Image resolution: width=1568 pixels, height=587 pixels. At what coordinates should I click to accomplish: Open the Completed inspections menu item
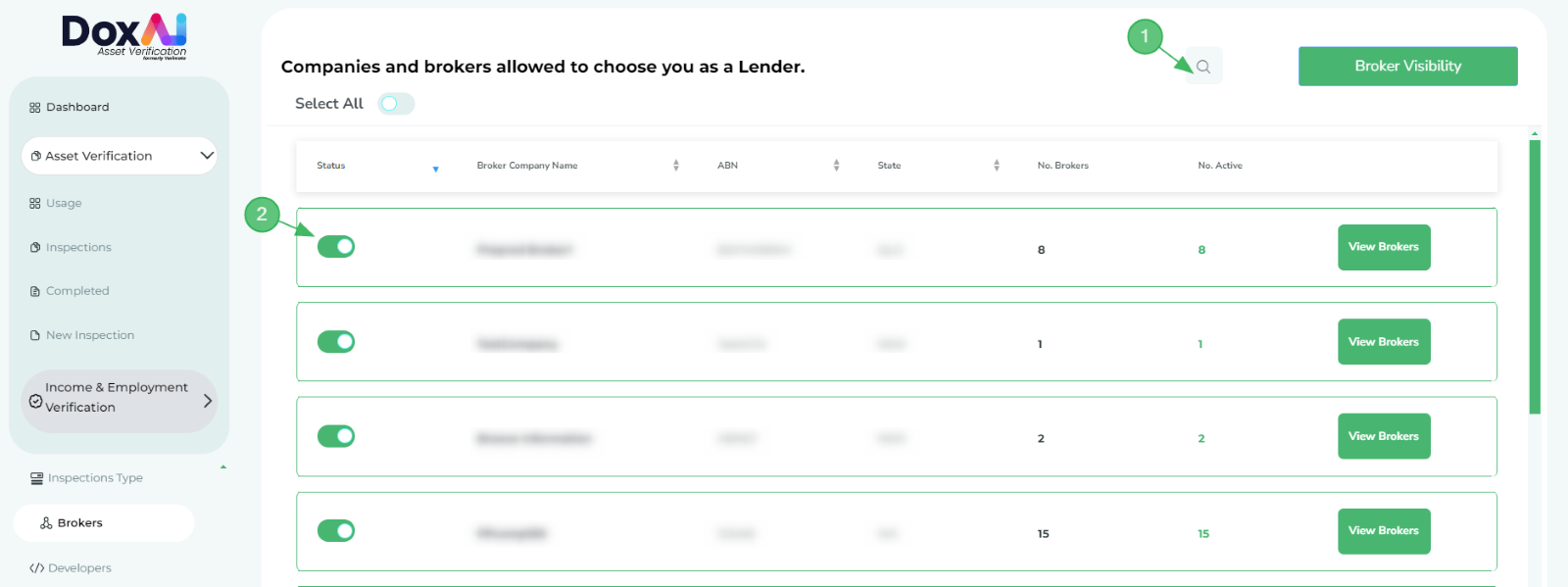point(77,291)
